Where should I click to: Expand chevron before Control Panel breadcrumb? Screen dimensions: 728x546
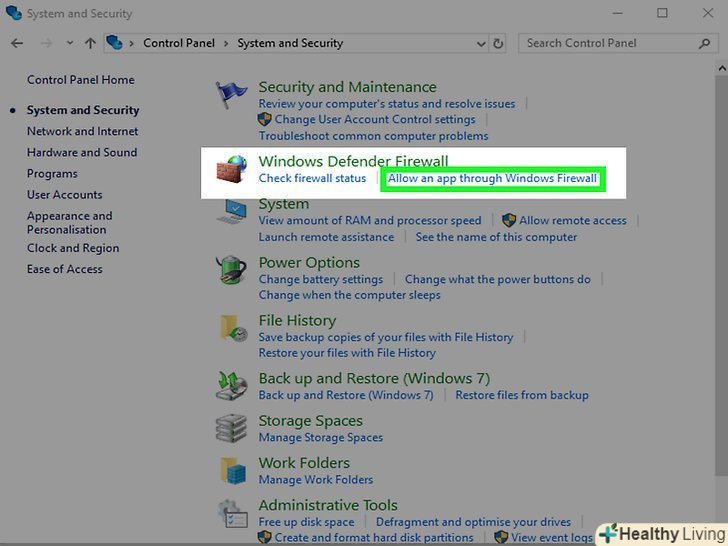click(x=132, y=43)
